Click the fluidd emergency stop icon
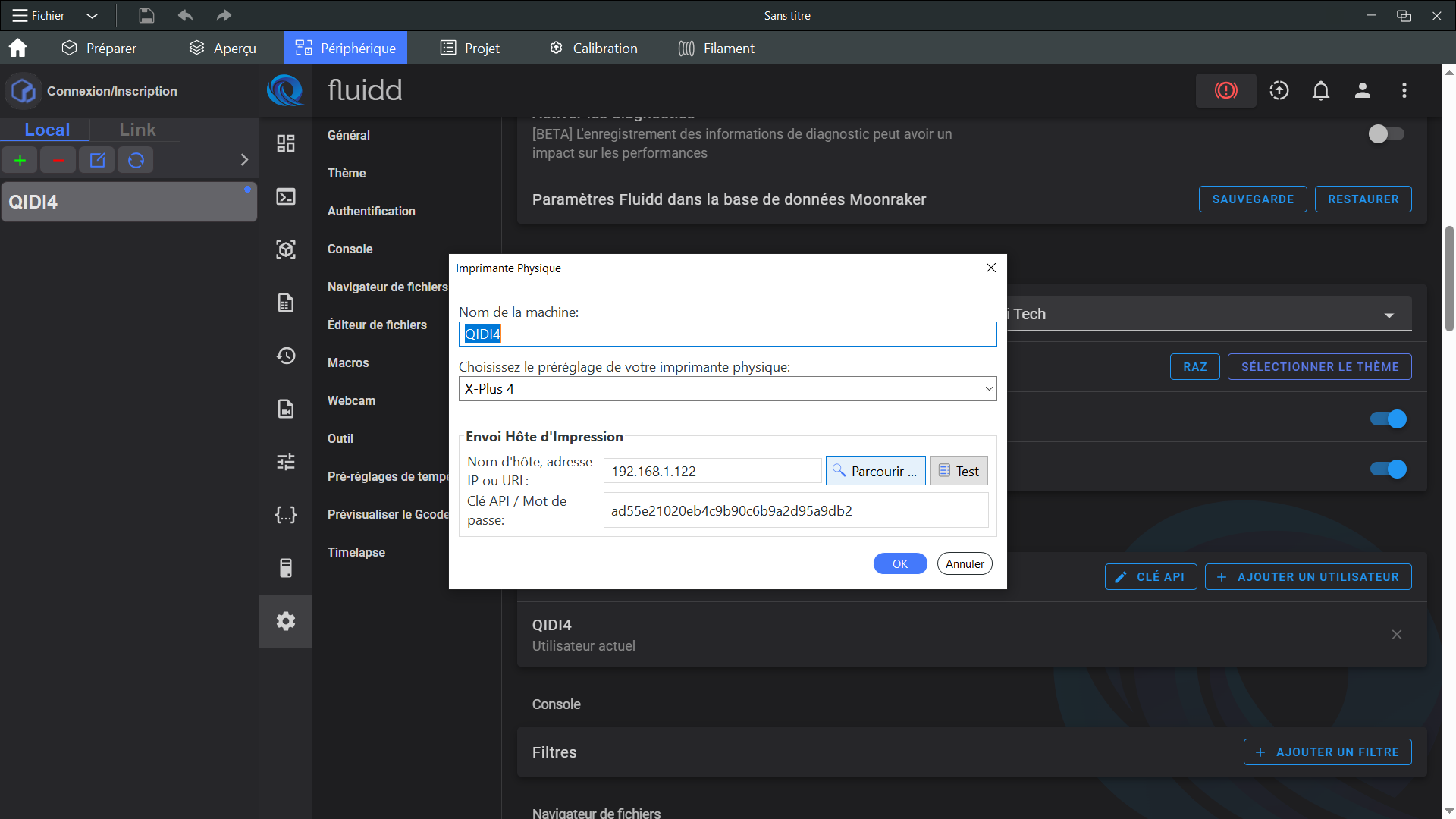The image size is (1456, 819). [x=1225, y=90]
